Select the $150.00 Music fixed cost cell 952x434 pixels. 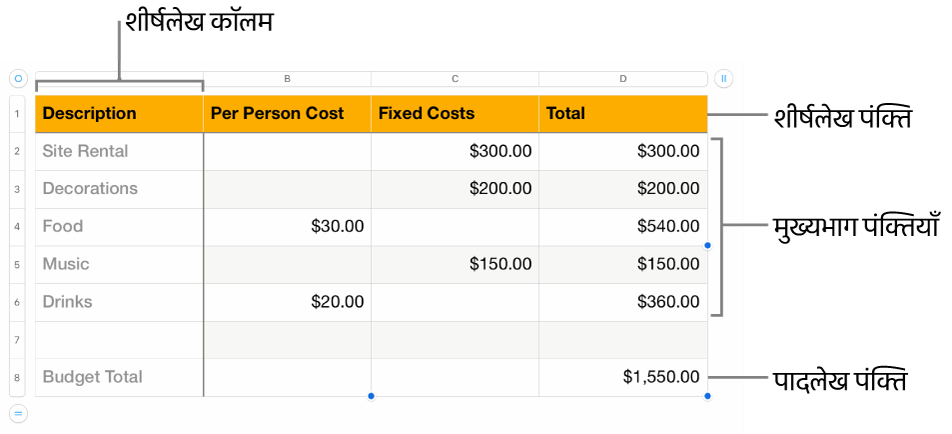point(455,264)
